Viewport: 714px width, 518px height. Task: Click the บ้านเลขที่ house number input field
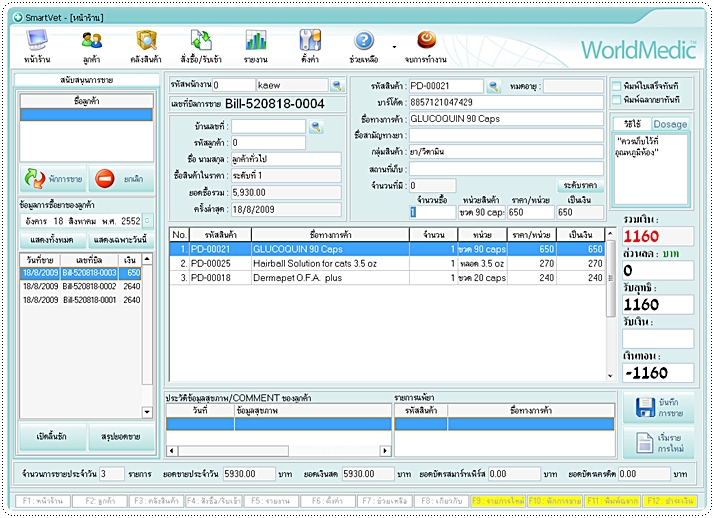[x=268, y=127]
